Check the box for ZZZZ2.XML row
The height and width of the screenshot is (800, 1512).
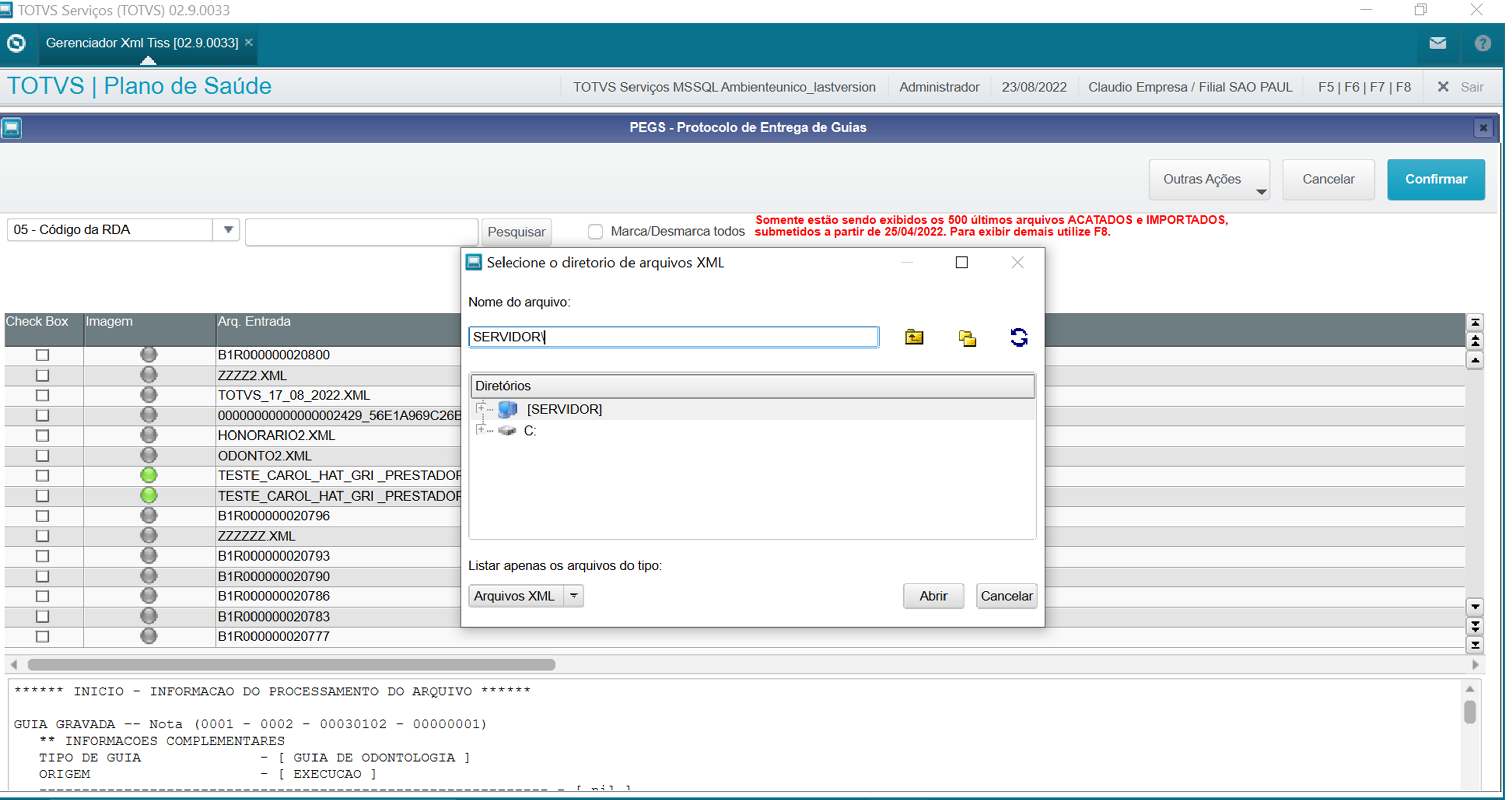click(42, 375)
